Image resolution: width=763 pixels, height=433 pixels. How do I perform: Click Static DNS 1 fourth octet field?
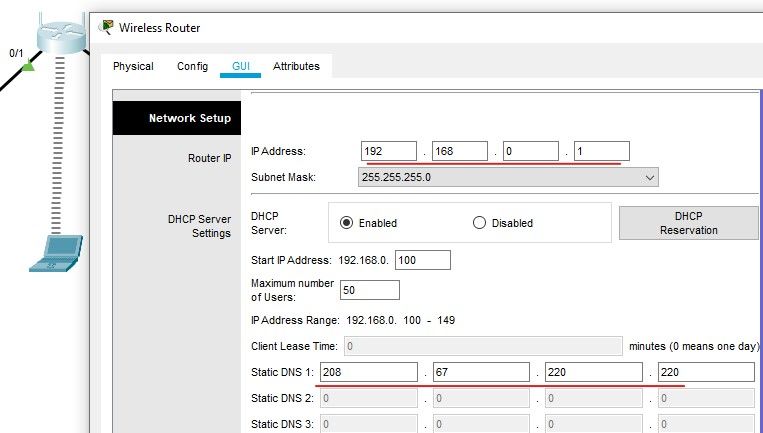707,372
